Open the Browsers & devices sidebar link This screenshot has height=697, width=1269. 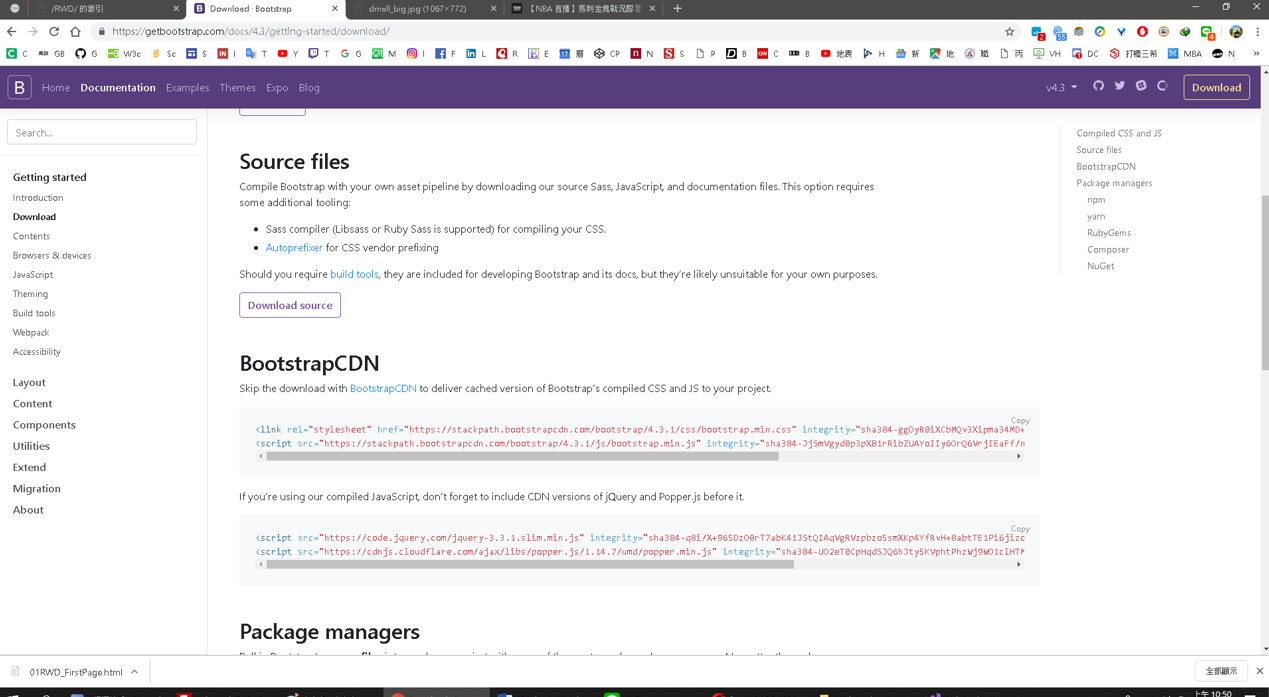click(52, 256)
